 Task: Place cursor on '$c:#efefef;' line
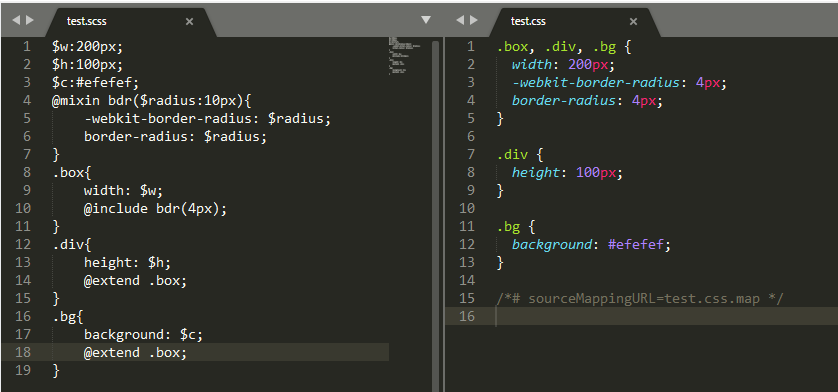tap(96, 83)
